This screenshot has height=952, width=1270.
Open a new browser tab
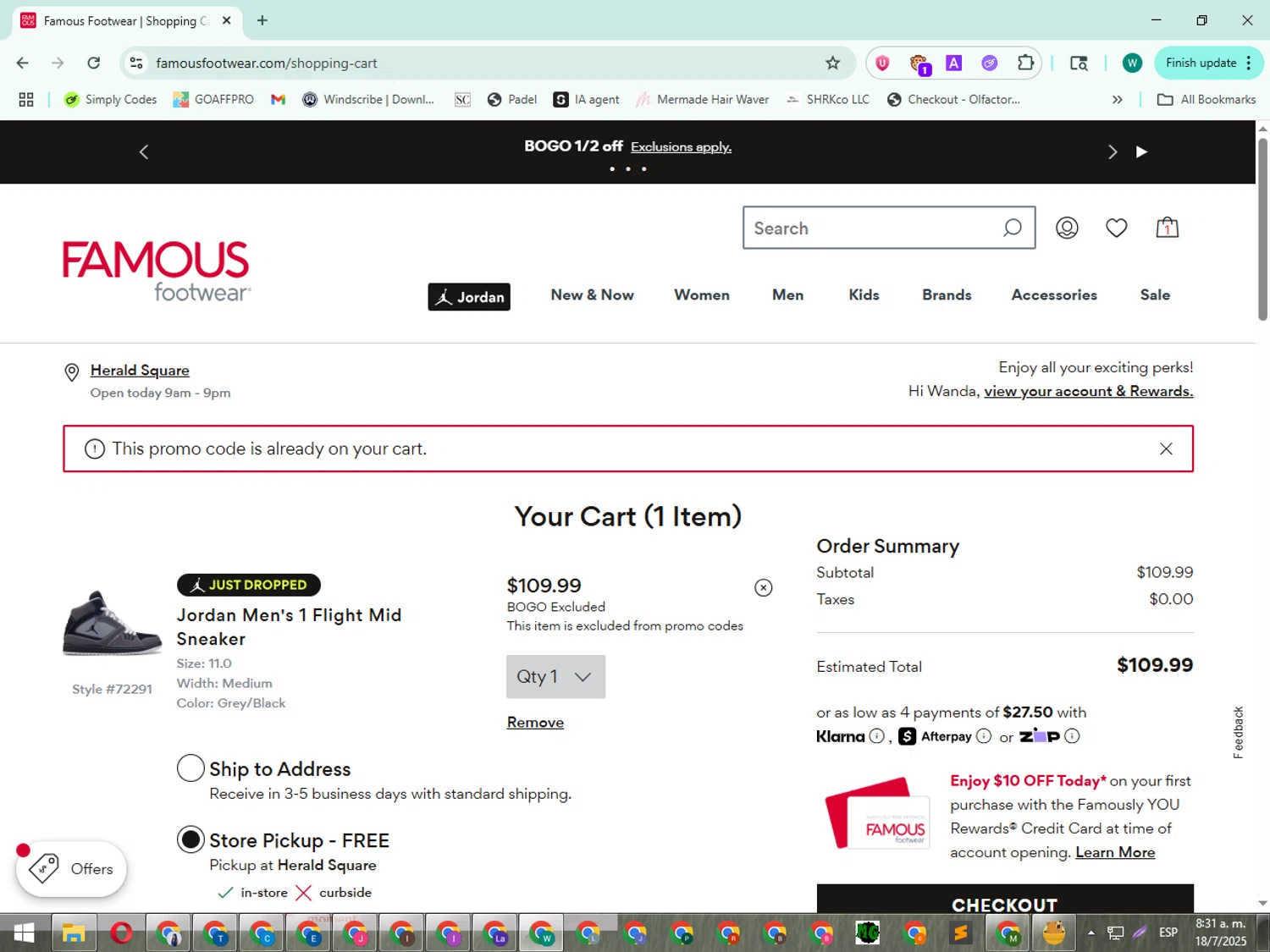(262, 20)
